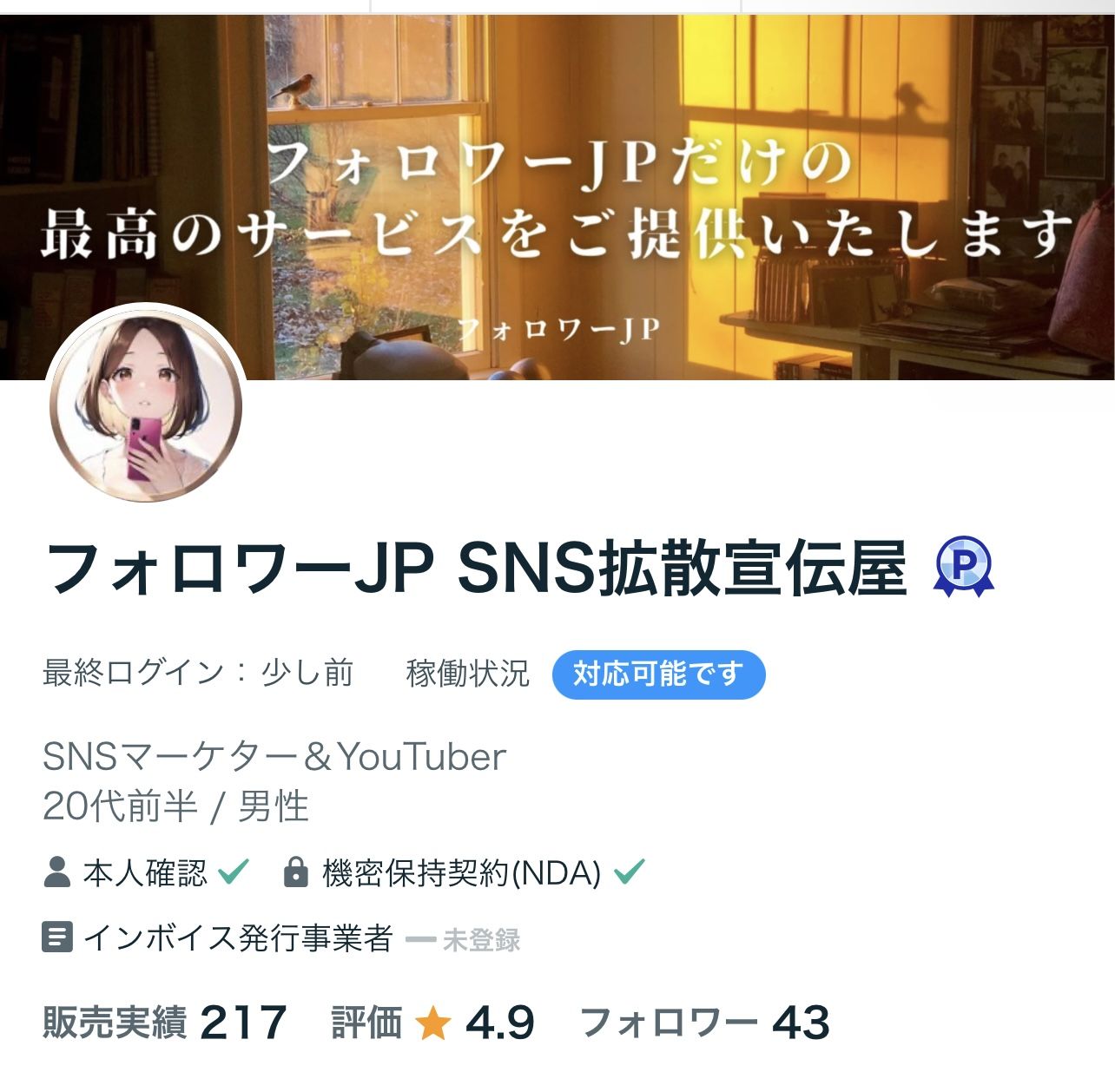Open the フォロワー 43 follower count
Image resolution: width=1115 pixels, height=1092 pixels.
pos(705,1023)
